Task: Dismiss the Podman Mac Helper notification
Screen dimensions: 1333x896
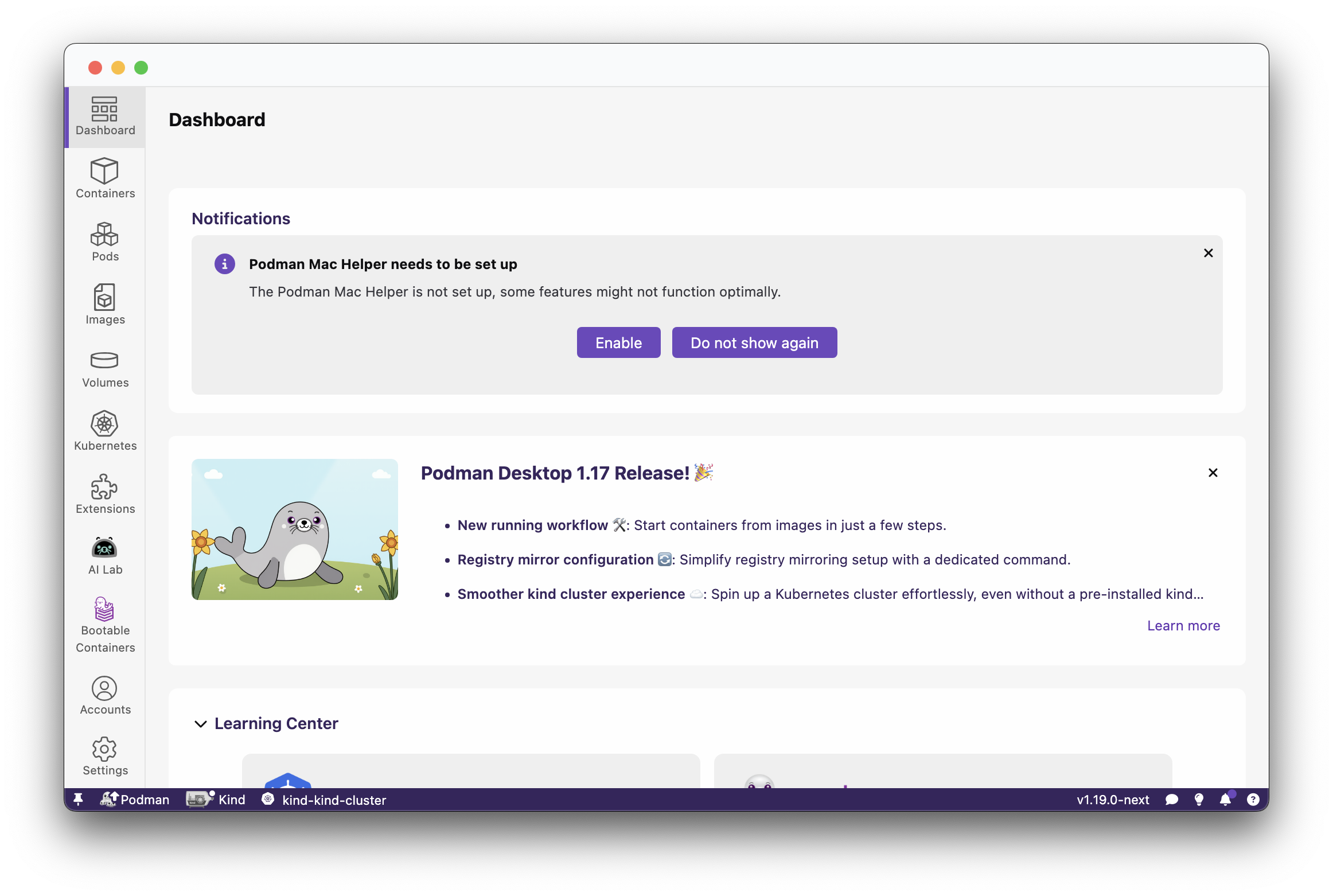Action: click(1208, 252)
